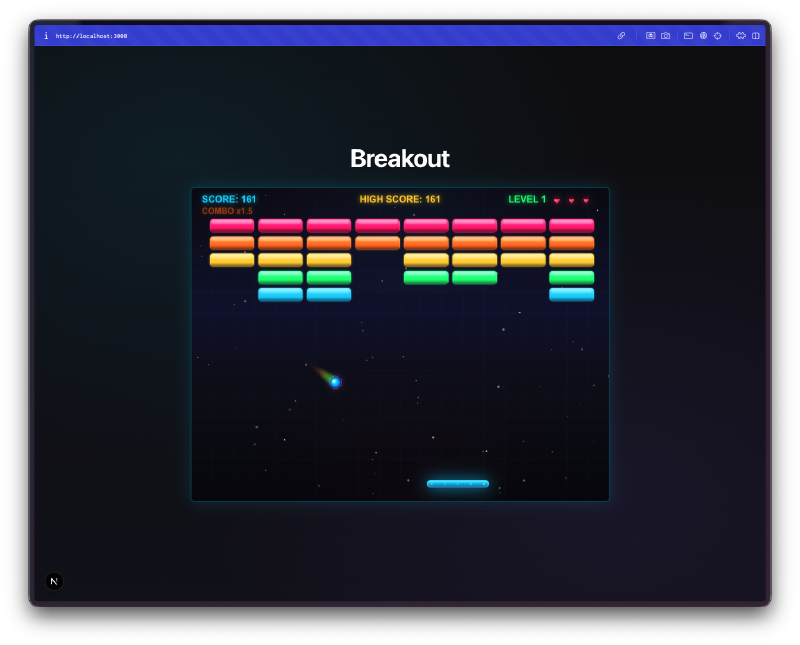The image size is (800, 645).
Task: Click the Breakout title heading
Action: (399, 159)
